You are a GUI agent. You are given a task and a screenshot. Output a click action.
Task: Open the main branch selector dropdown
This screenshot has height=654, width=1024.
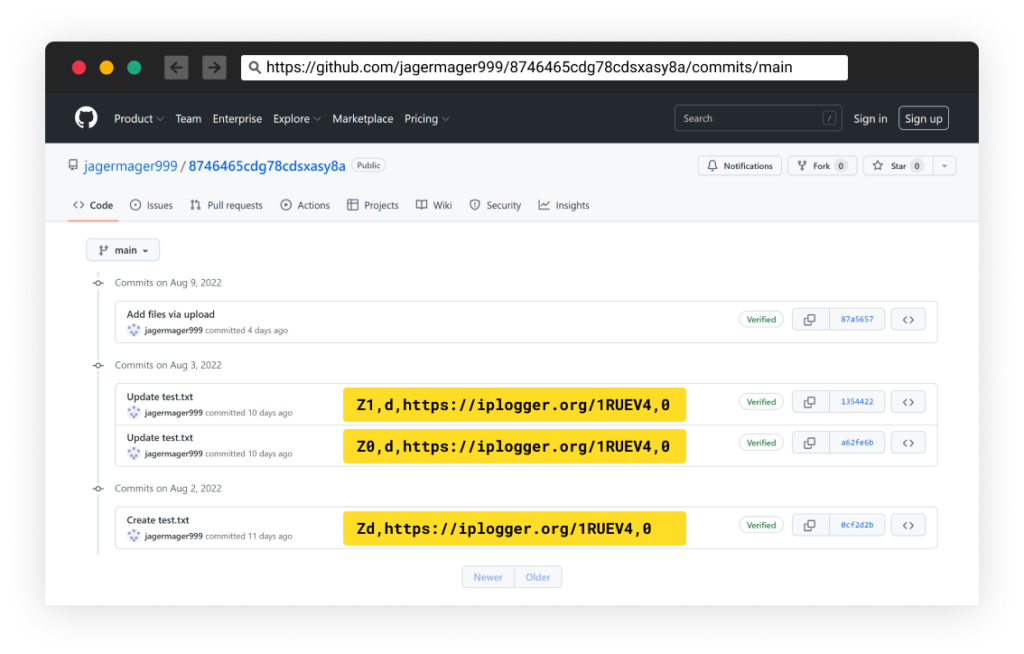pos(123,250)
